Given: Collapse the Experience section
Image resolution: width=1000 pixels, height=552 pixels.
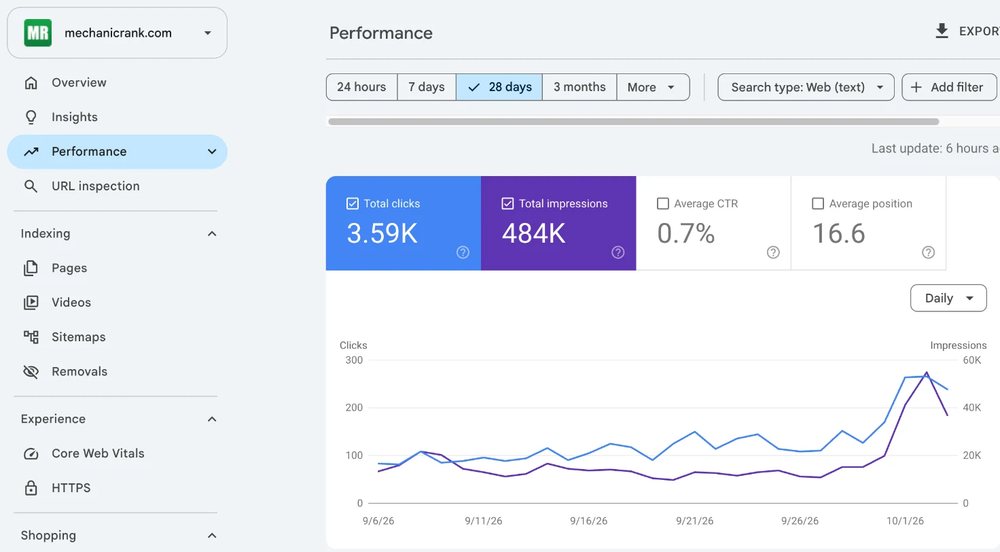Looking at the screenshot, I should click(212, 419).
